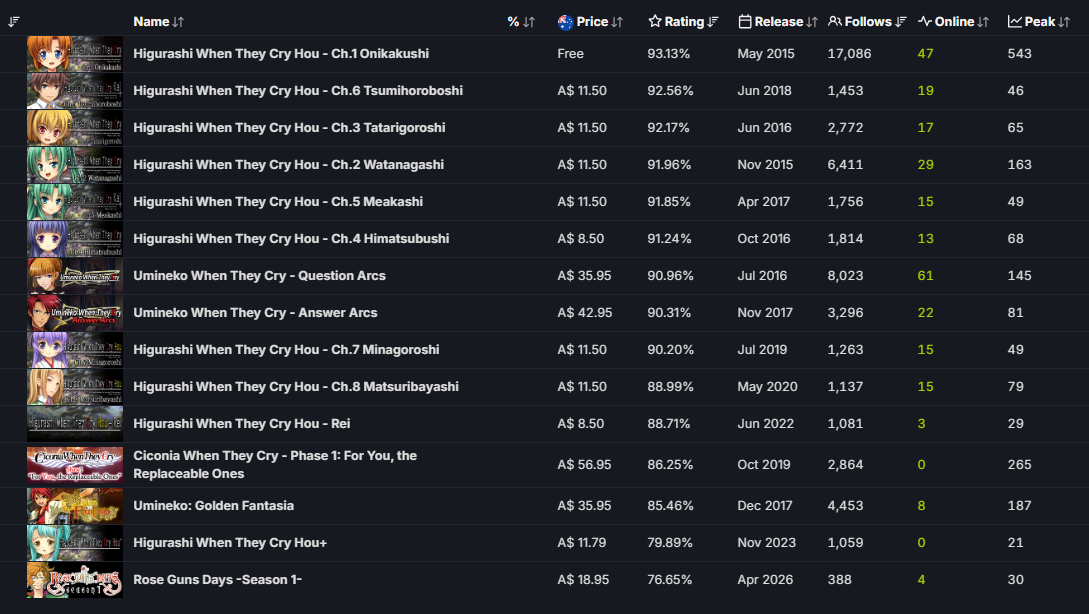
Task: Open Higurashi Ch.3 Tatarigoroshi link
Action: [x=289, y=128]
